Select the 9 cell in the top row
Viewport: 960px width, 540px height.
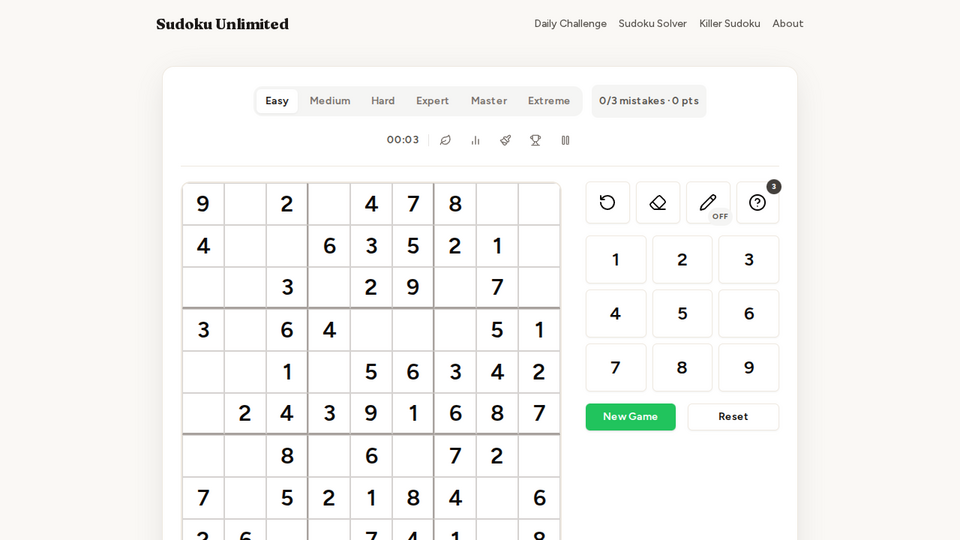click(x=203, y=204)
